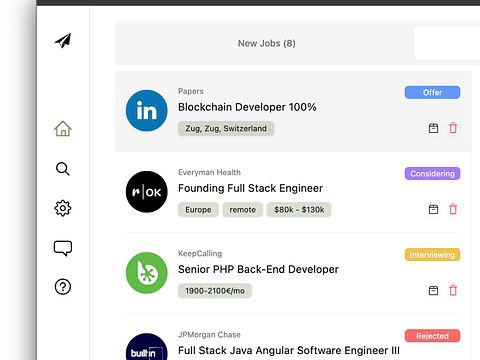The image size is (480, 360).
Task: Archive the Founding Full Stack Engineer job
Action: click(433, 209)
